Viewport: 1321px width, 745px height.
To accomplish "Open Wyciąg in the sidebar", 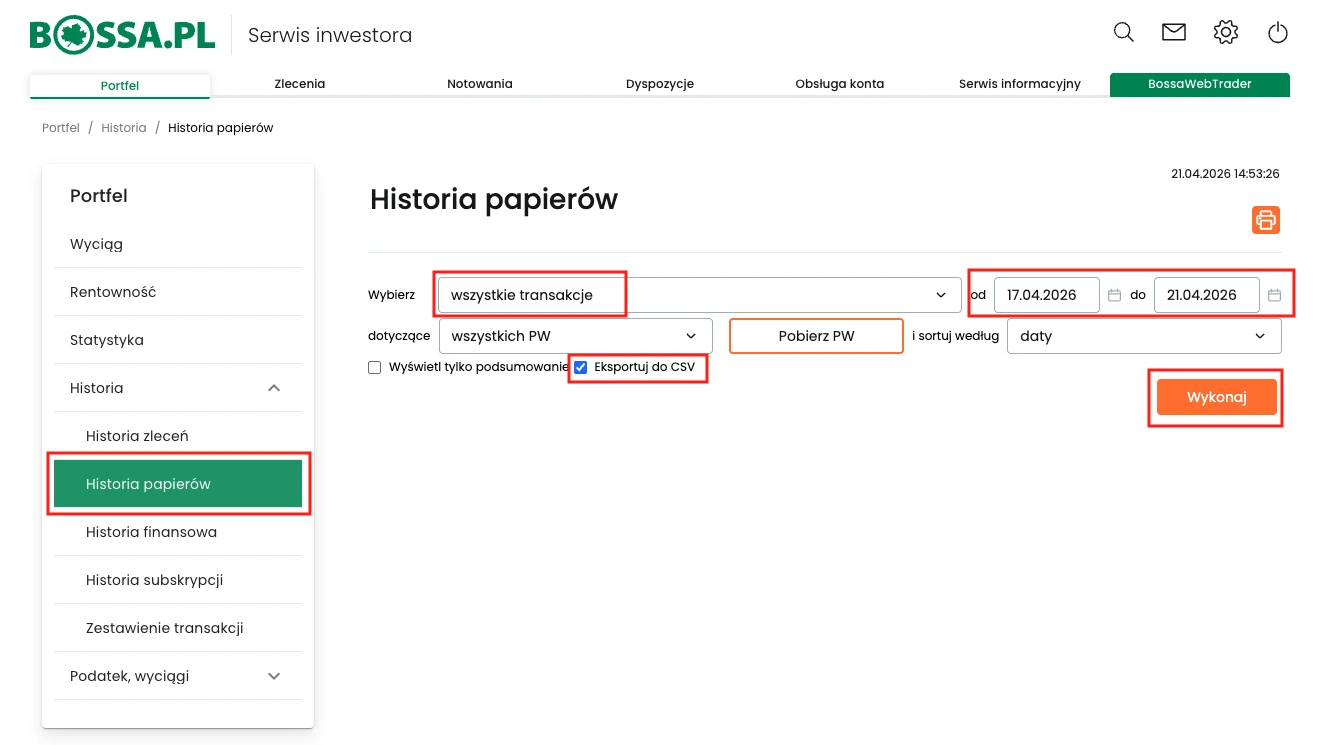I will click(178, 244).
